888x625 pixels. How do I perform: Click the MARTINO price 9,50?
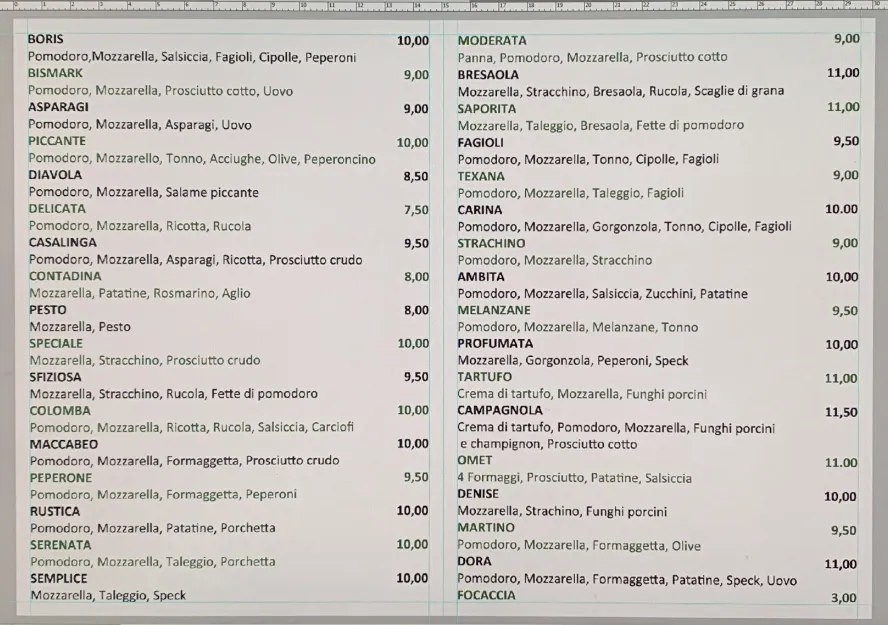point(843,528)
